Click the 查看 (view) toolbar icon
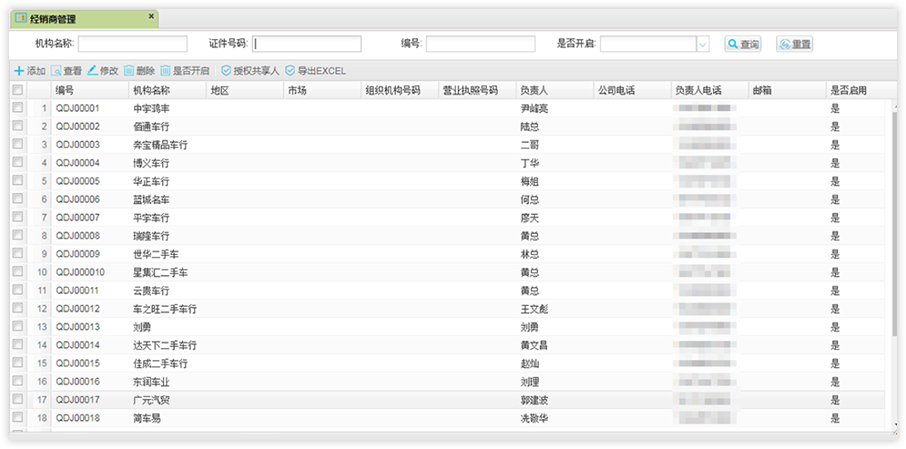 [x=57, y=71]
